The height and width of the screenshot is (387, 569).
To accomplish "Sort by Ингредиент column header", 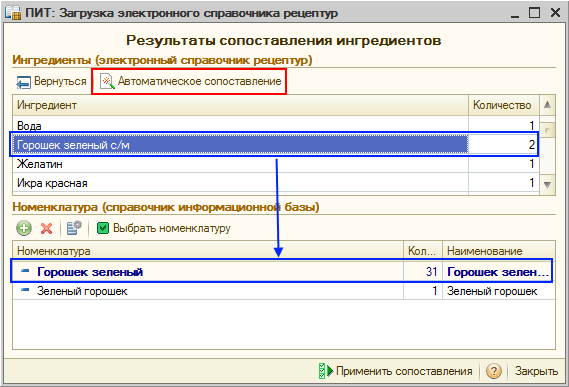I will (241, 105).
